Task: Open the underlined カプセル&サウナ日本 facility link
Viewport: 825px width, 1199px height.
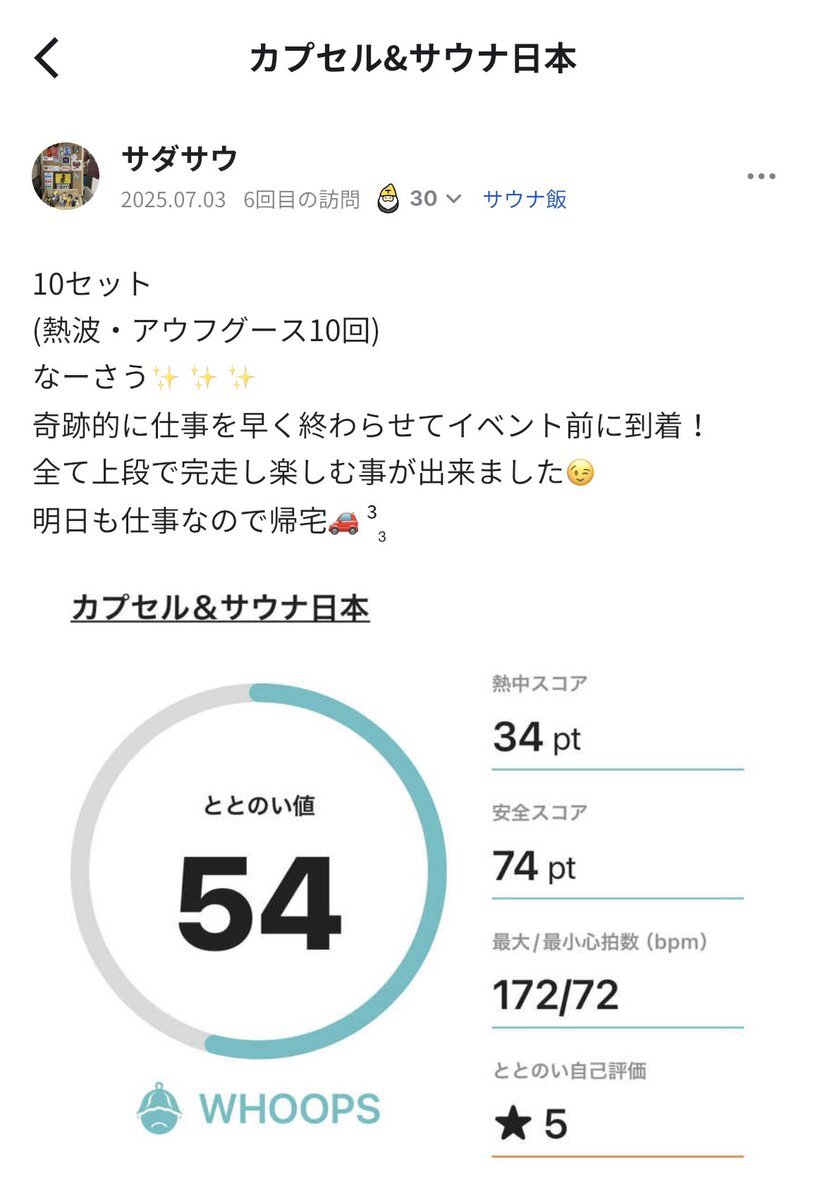Action: coord(220,608)
